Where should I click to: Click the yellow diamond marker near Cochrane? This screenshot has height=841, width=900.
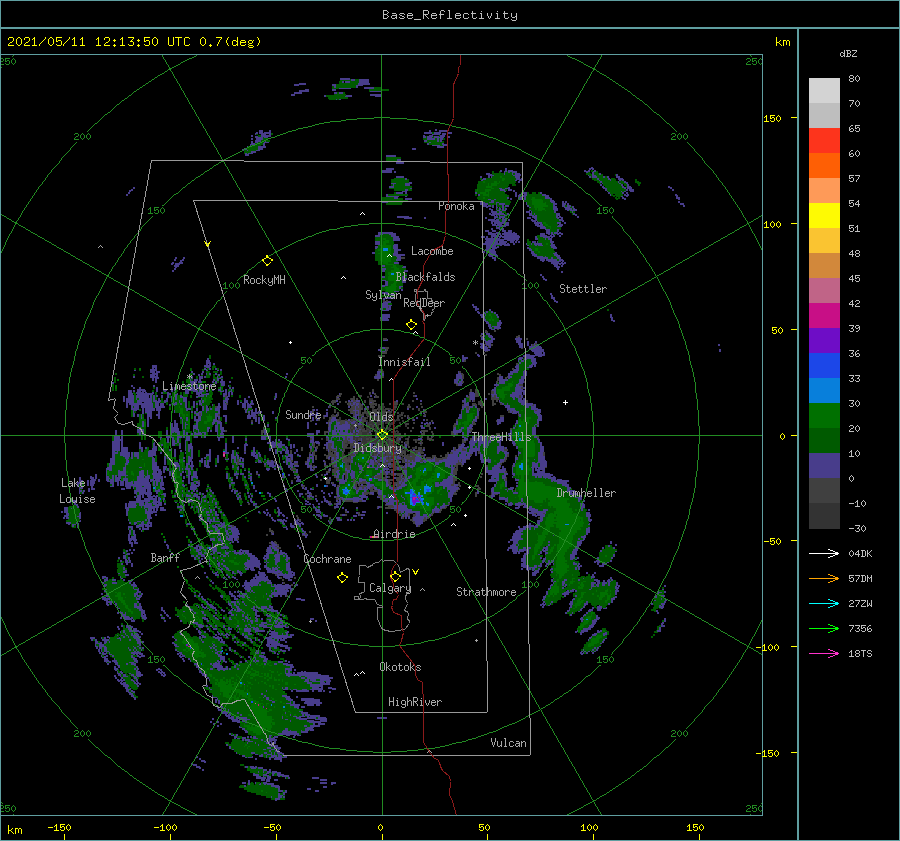click(x=342, y=578)
